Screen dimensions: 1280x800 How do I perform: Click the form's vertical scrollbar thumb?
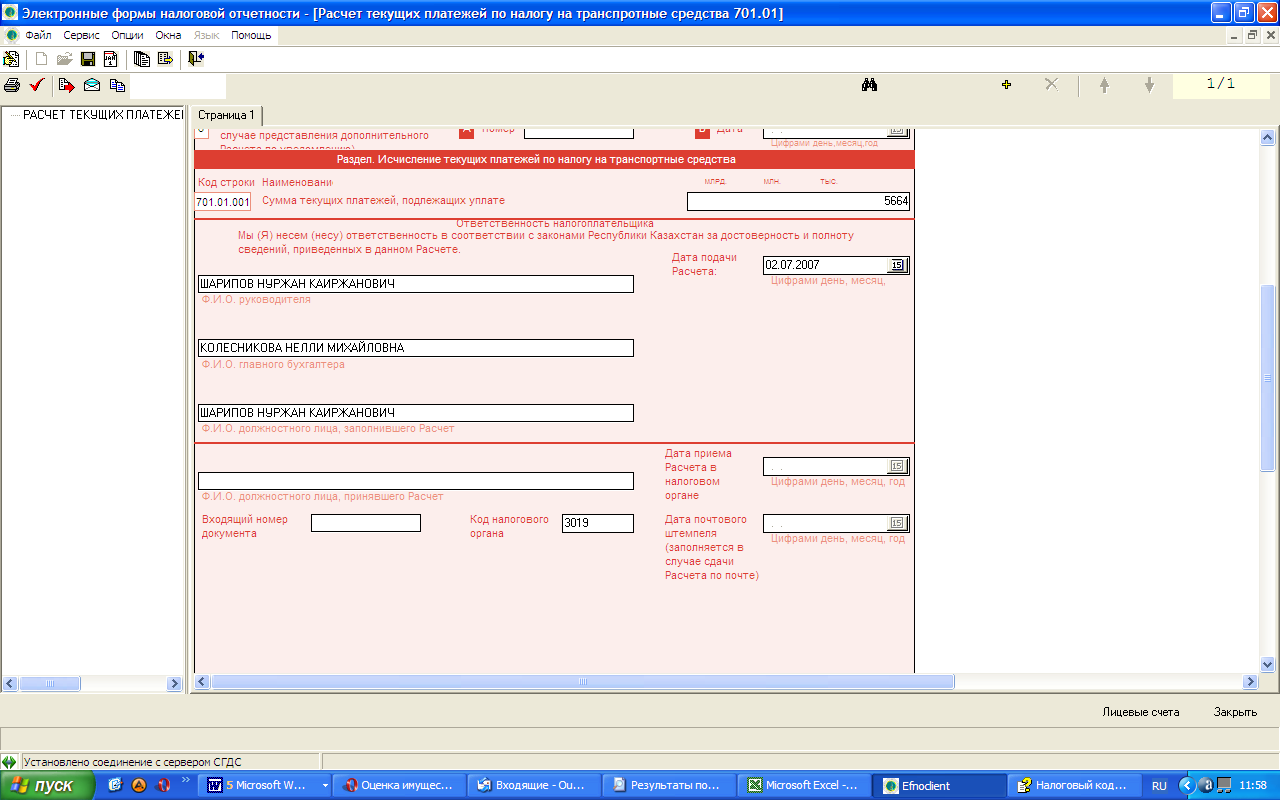coord(1268,377)
